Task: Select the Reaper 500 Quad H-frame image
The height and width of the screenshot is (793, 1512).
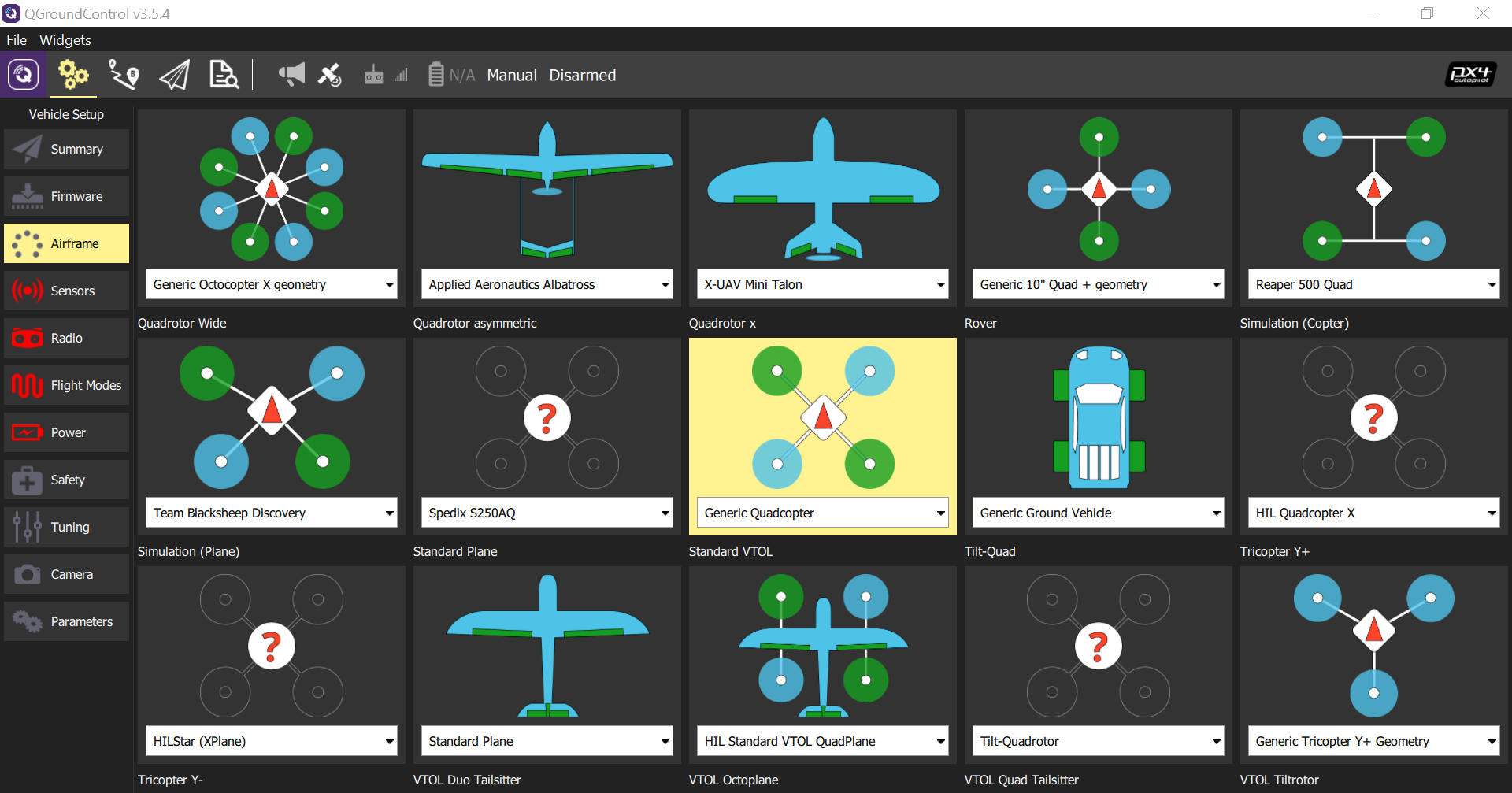Action: pos(1374,189)
